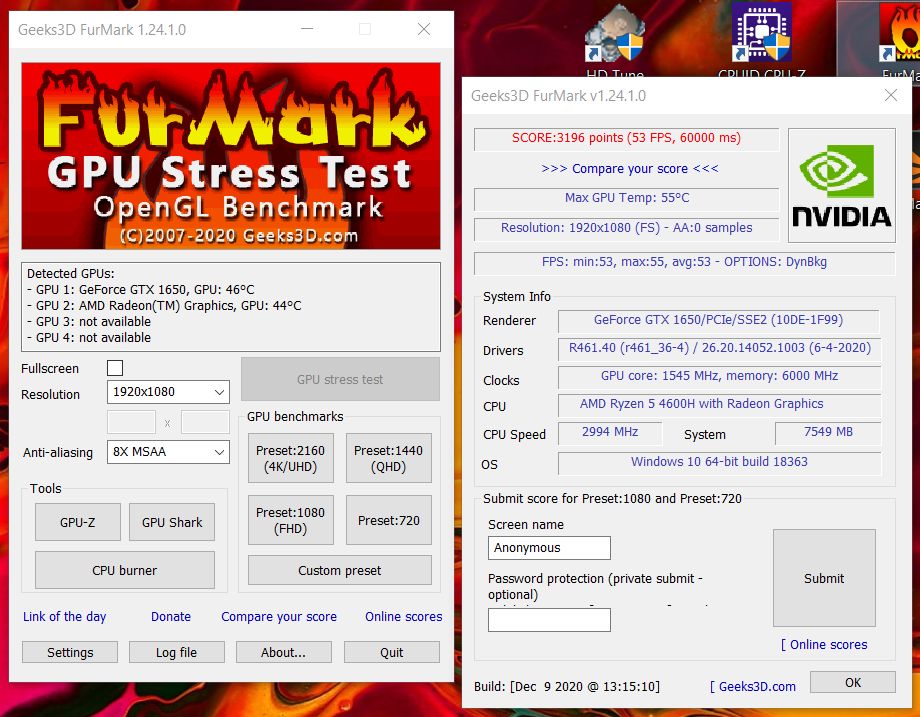The width and height of the screenshot is (920, 717).
Task: Enable the Fullscreen checkbox
Action: coord(115,368)
